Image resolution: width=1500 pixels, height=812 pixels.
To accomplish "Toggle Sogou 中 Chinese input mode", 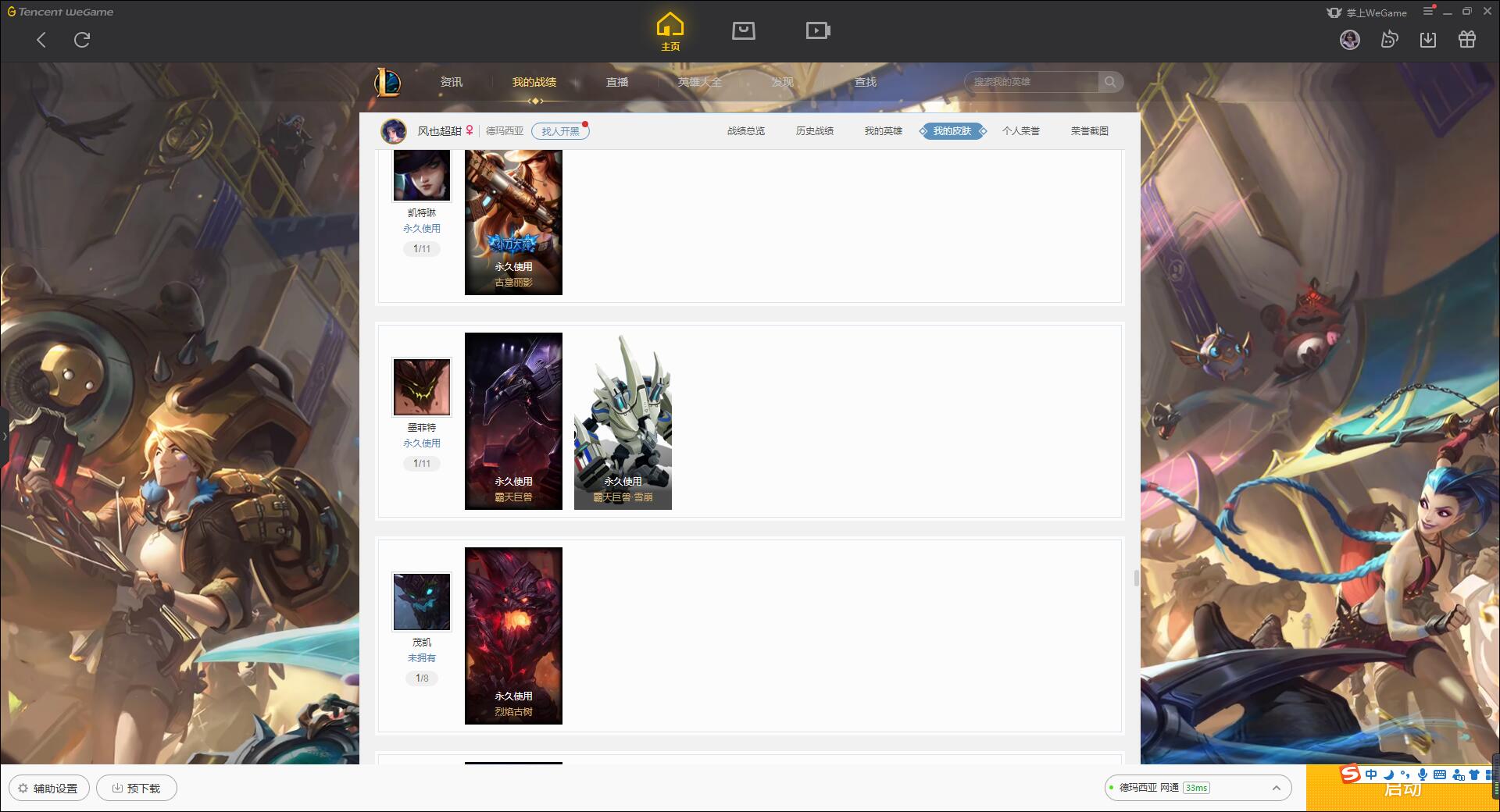I will click(1371, 775).
